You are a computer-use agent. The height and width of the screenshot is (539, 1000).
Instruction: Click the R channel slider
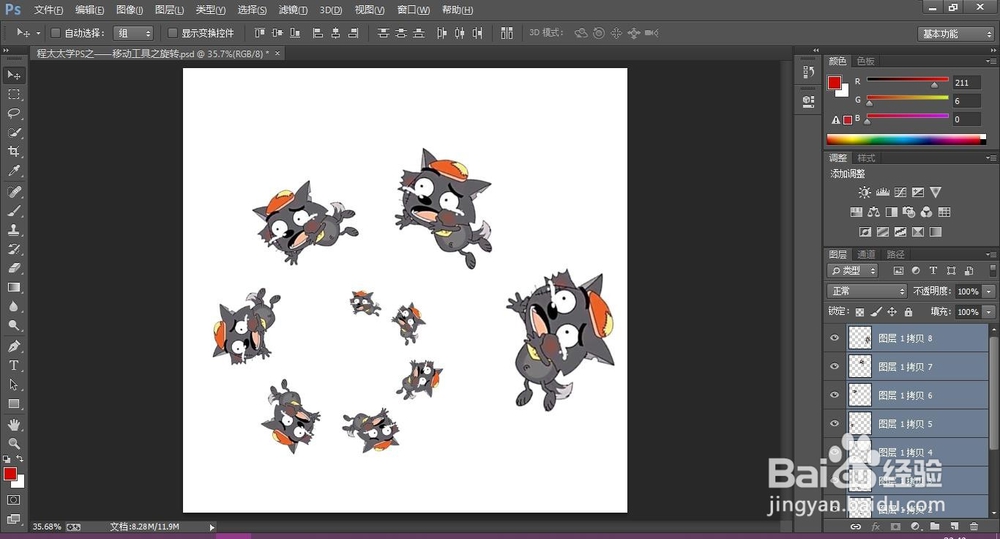(x=907, y=80)
